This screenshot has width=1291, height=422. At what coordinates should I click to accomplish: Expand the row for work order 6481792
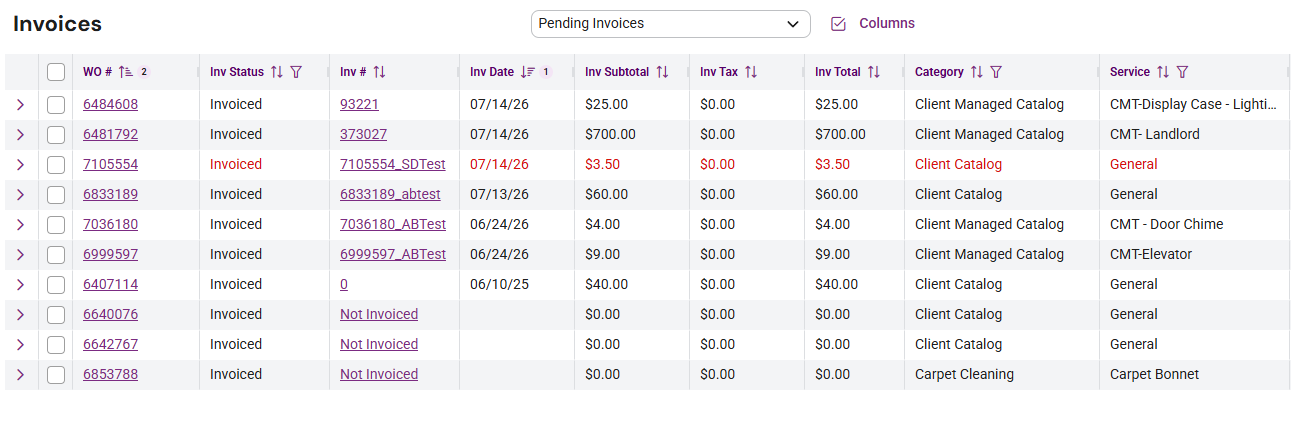(20, 134)
